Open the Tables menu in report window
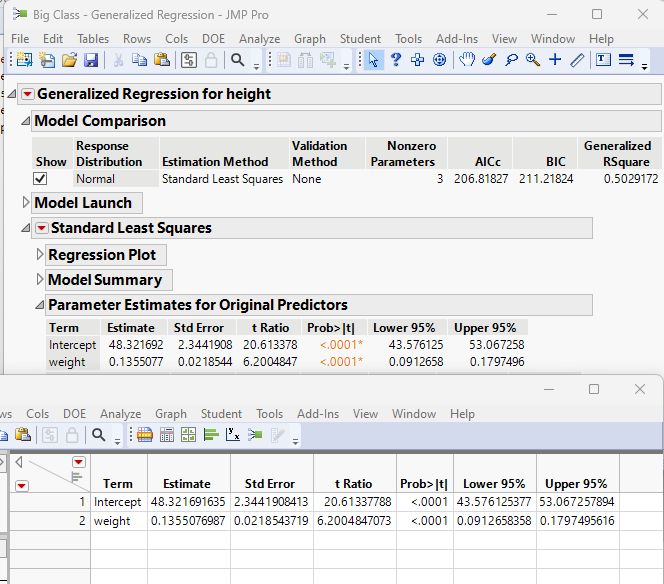Screen dimensions: 664x584 [93, 39]
